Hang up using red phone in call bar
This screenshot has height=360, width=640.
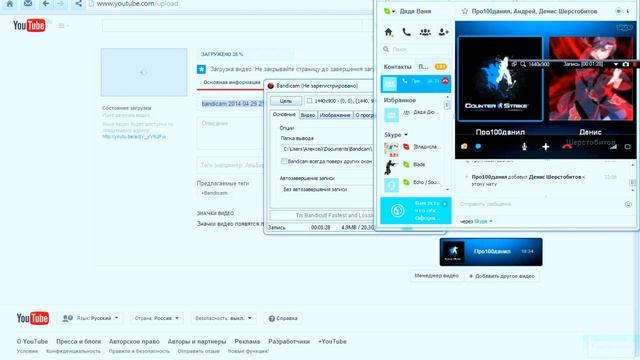(x=567, y=147)
